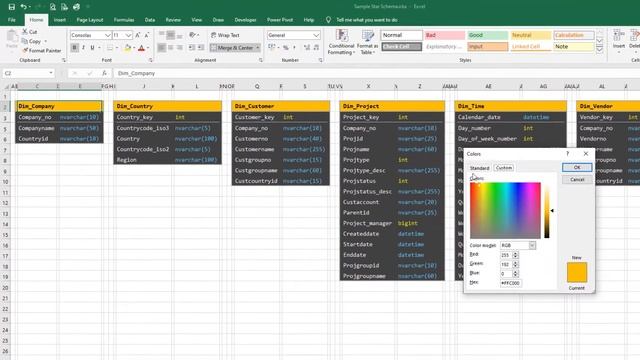Click the Insert Function fx icon
The width and height of the screenshot is (640, 360).
coord(104,73)
